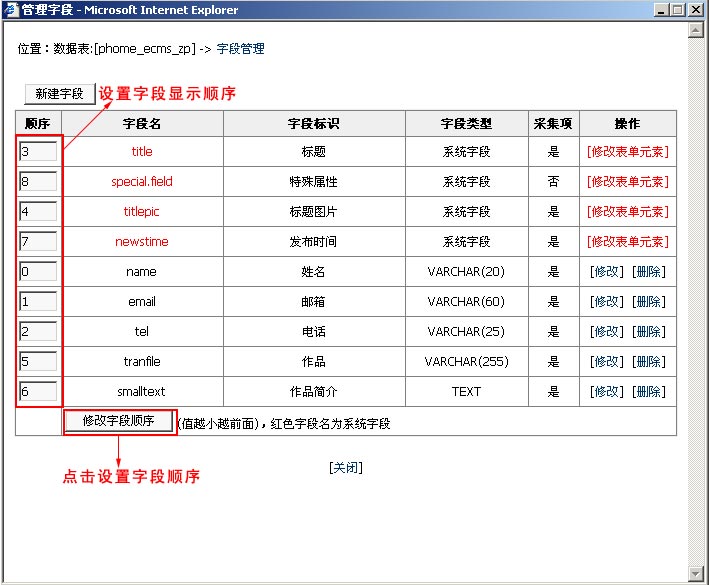Click the Internet Explorer title bar icon
The height and width of the screenshot is (585, 709).
11,10
